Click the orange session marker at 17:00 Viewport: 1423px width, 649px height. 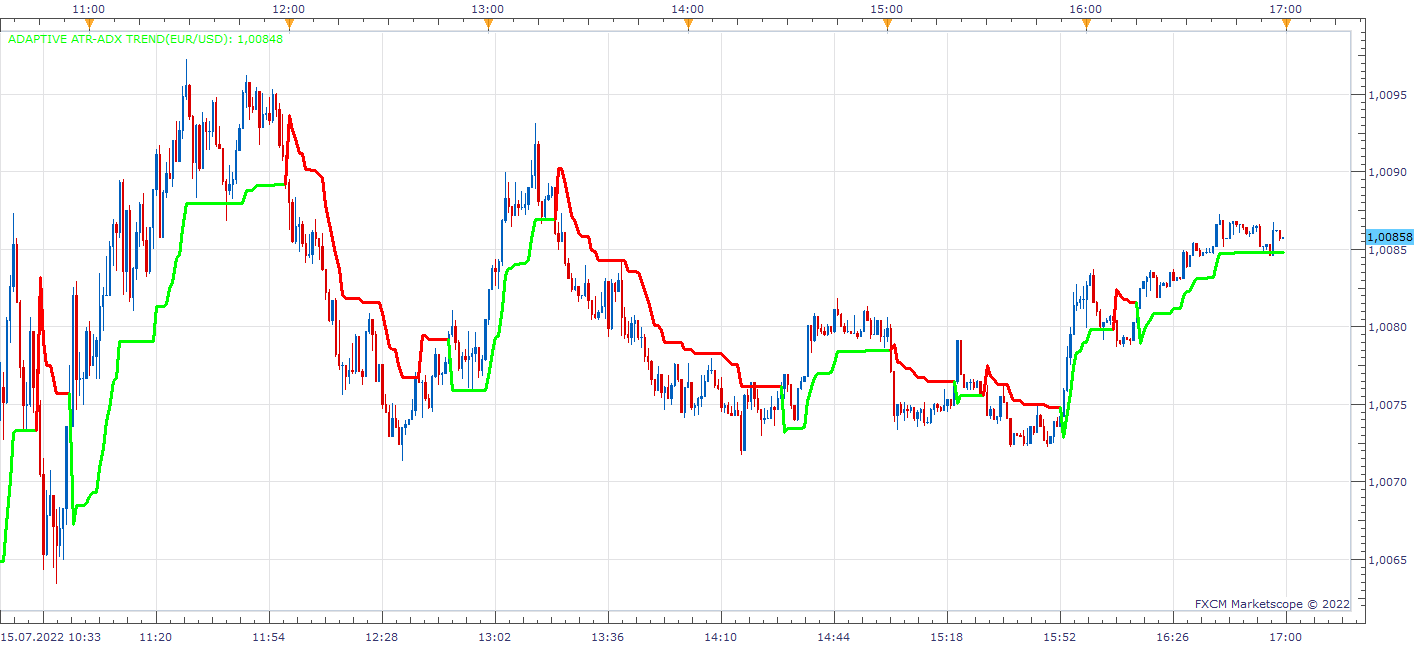click(1285, 24)
